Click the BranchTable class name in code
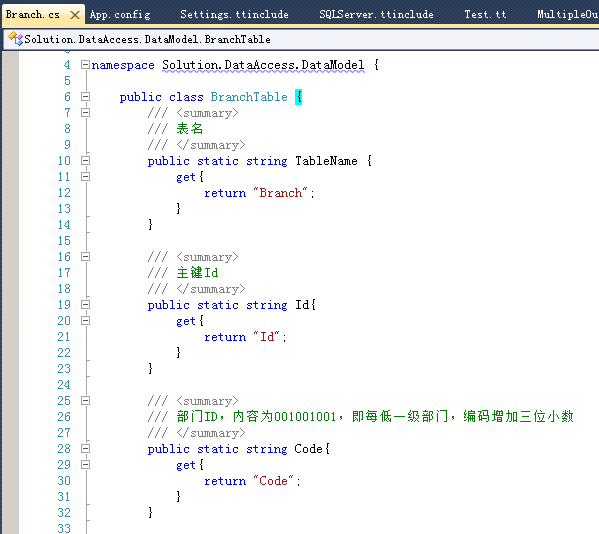Screen dimensions: 599x534 [x=249, y=97]
